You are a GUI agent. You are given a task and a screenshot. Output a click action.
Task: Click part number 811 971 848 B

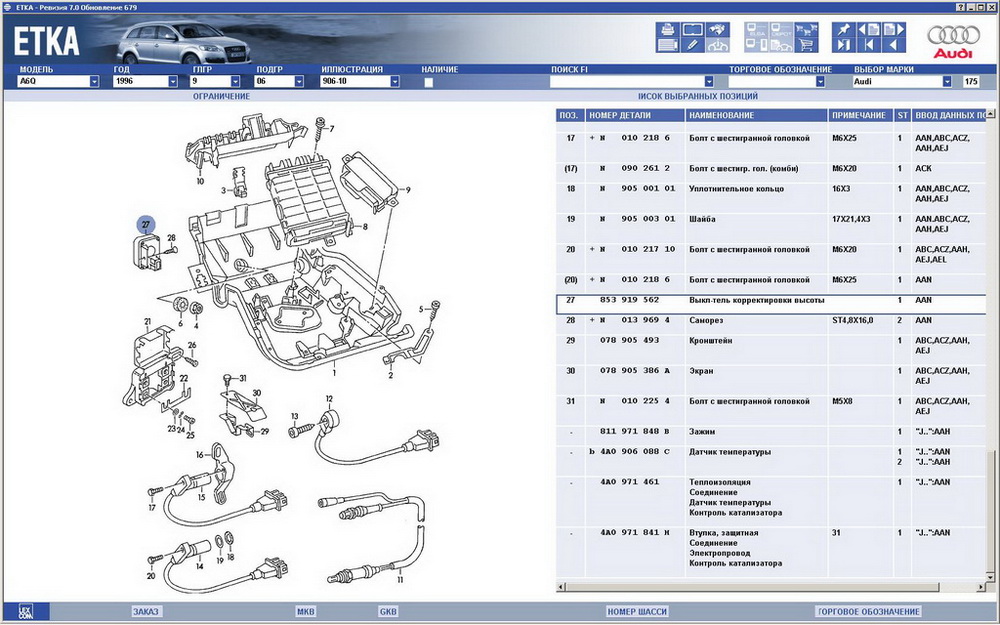[x=634, y=432]
